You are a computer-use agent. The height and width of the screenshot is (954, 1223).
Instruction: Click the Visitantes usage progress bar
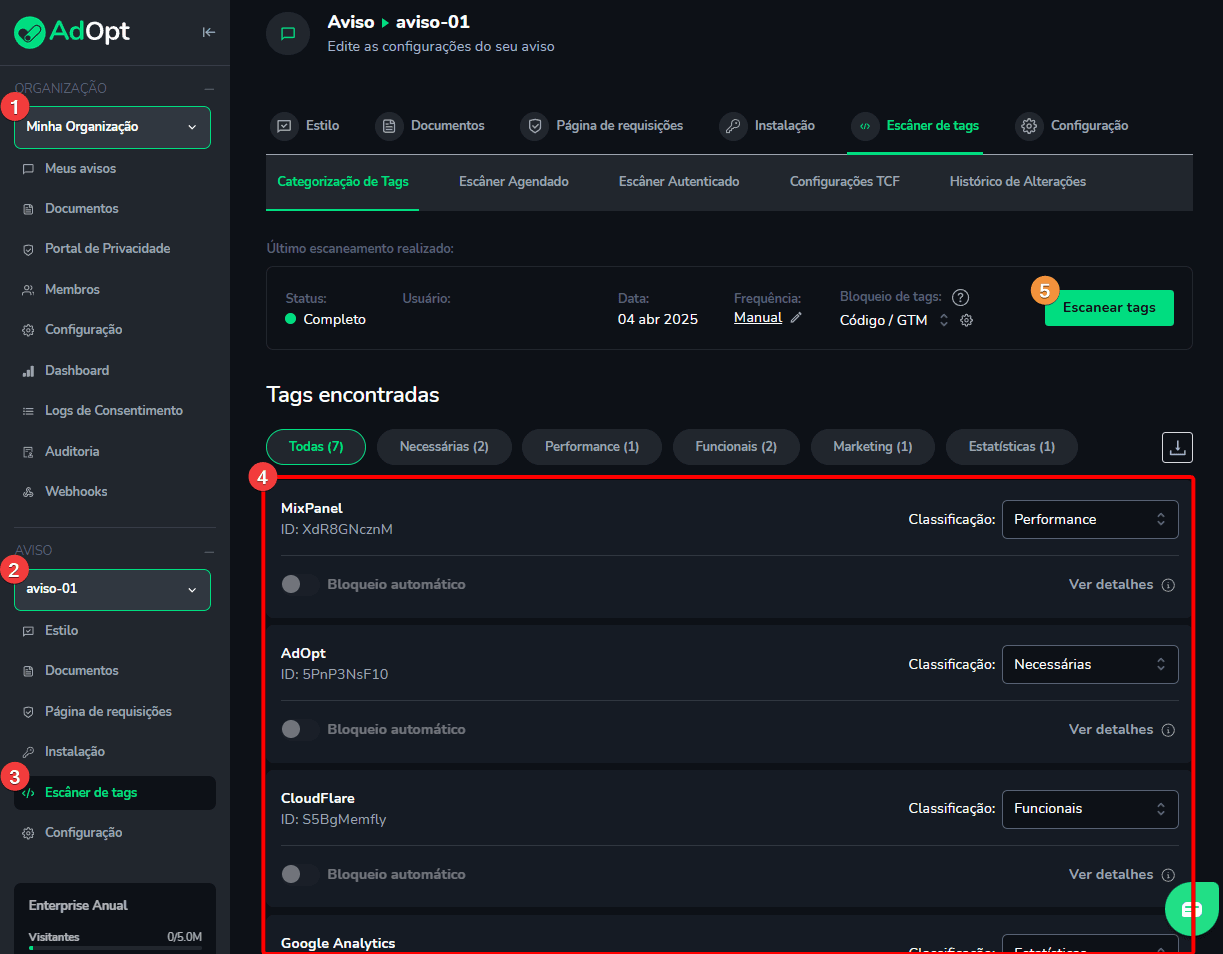point(115,947)
